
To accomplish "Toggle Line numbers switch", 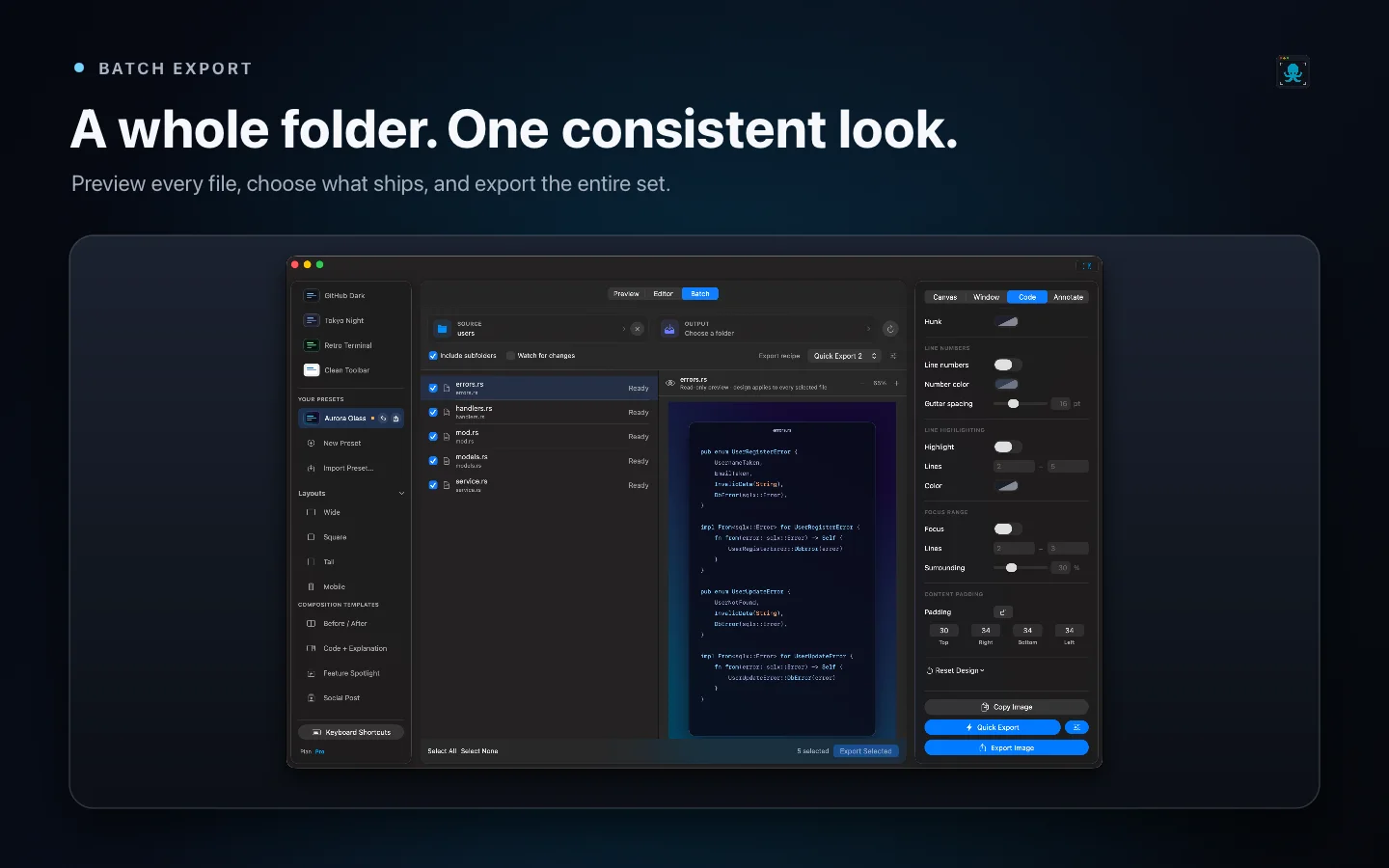I will tap(1007, 365).
